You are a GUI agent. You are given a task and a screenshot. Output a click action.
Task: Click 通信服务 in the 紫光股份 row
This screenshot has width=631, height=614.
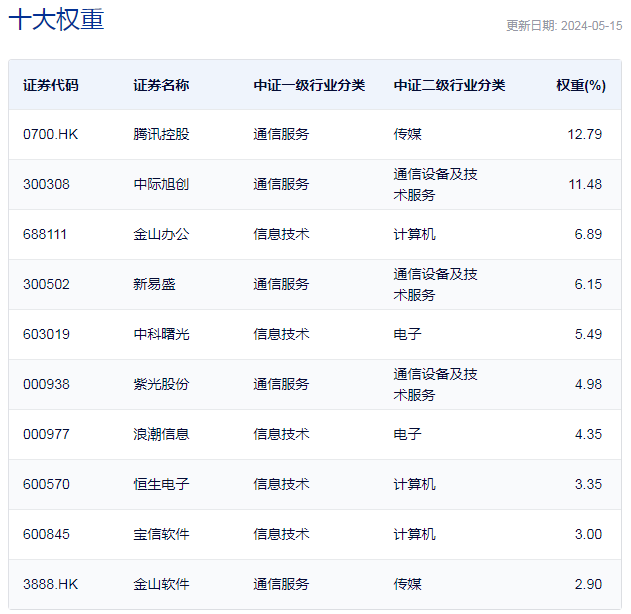[281, 384]
